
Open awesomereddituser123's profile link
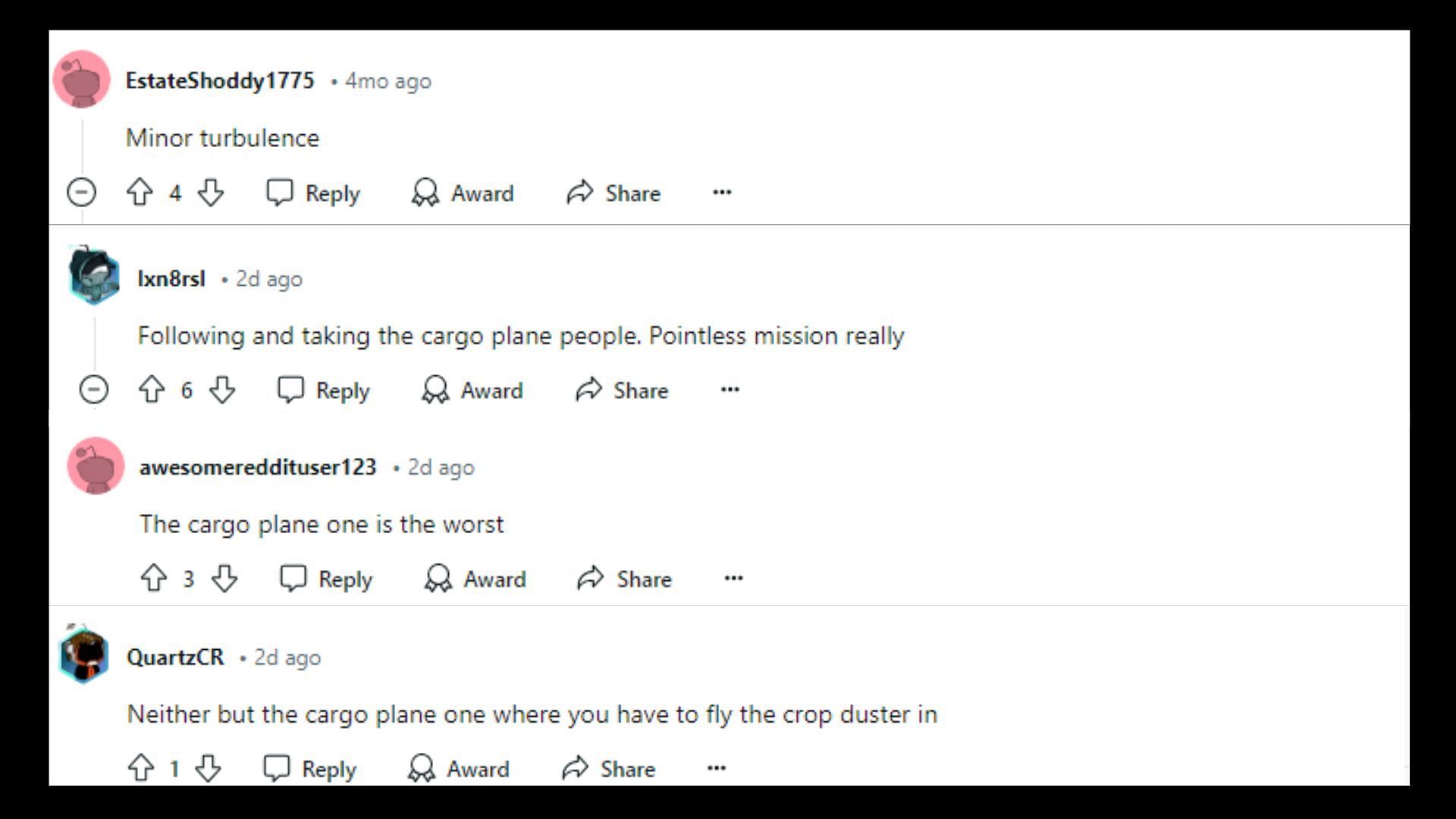[258, 467]
